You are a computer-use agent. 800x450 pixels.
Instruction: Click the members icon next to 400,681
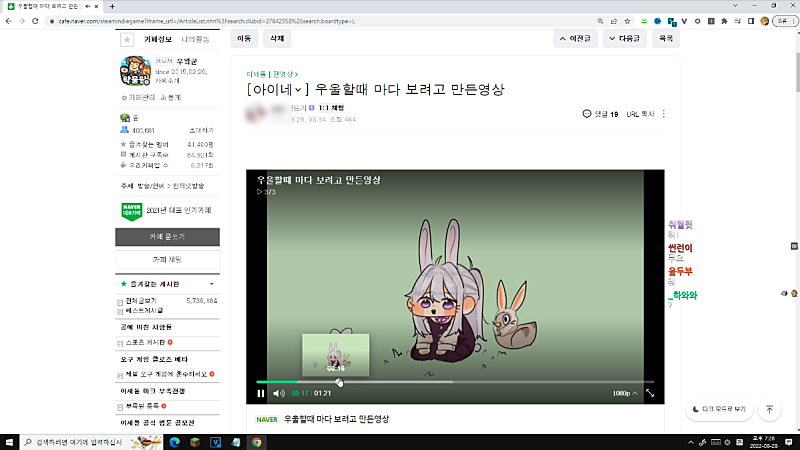tap(124, 130)
